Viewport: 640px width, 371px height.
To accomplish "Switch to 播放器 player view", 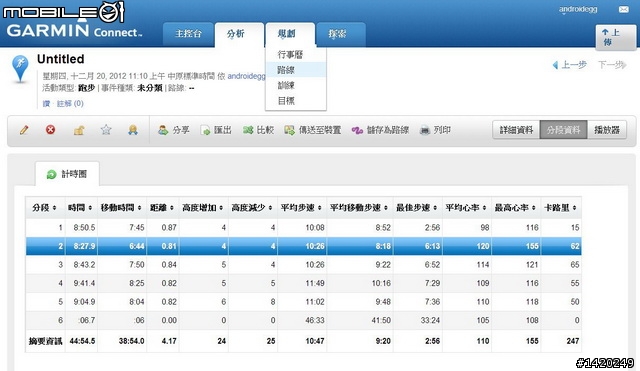I will coord(607,130).
